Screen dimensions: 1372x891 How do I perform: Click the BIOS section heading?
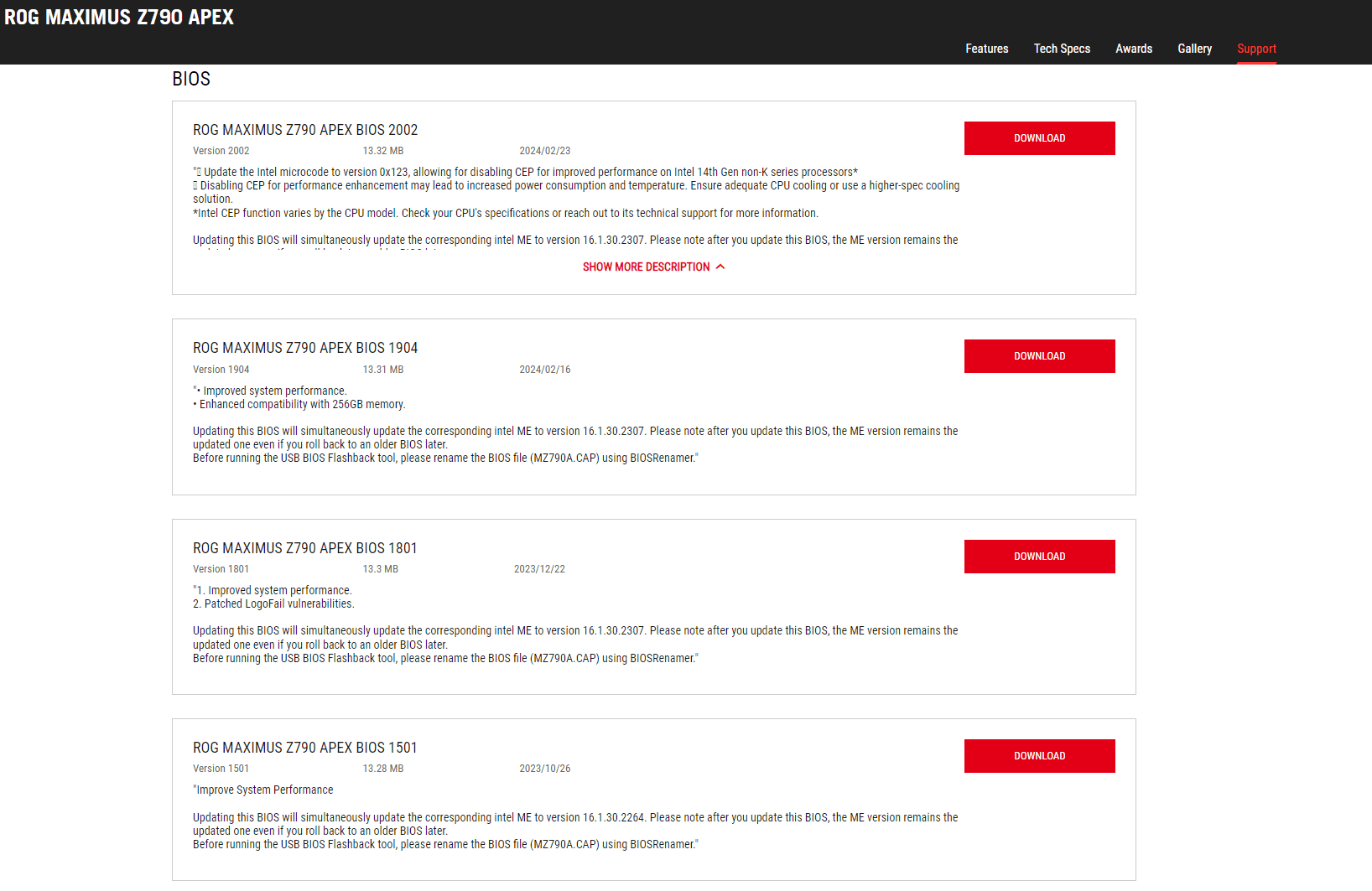pyautogui.click(x=191, y=79)
